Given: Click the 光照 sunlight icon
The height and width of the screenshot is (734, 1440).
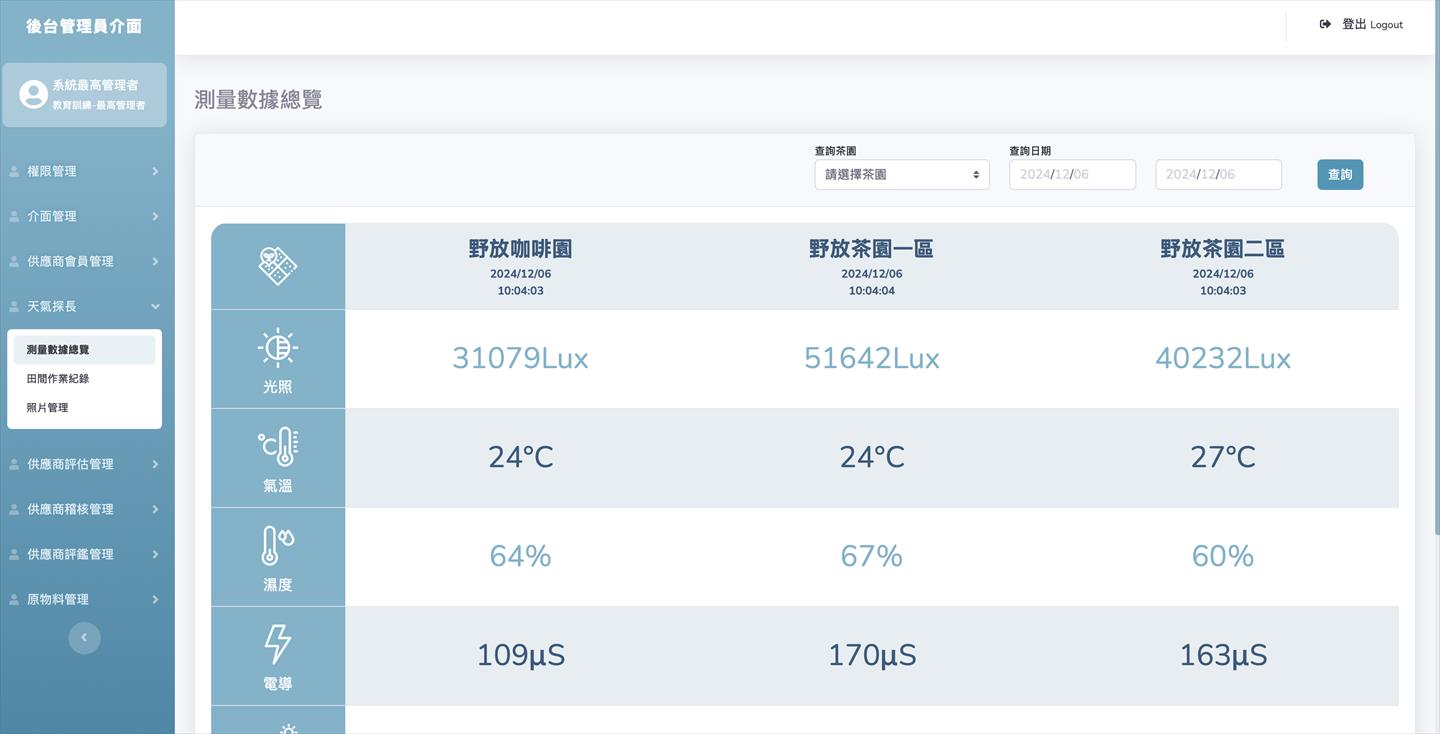Looking at the screenshot, I should point(278,347).
